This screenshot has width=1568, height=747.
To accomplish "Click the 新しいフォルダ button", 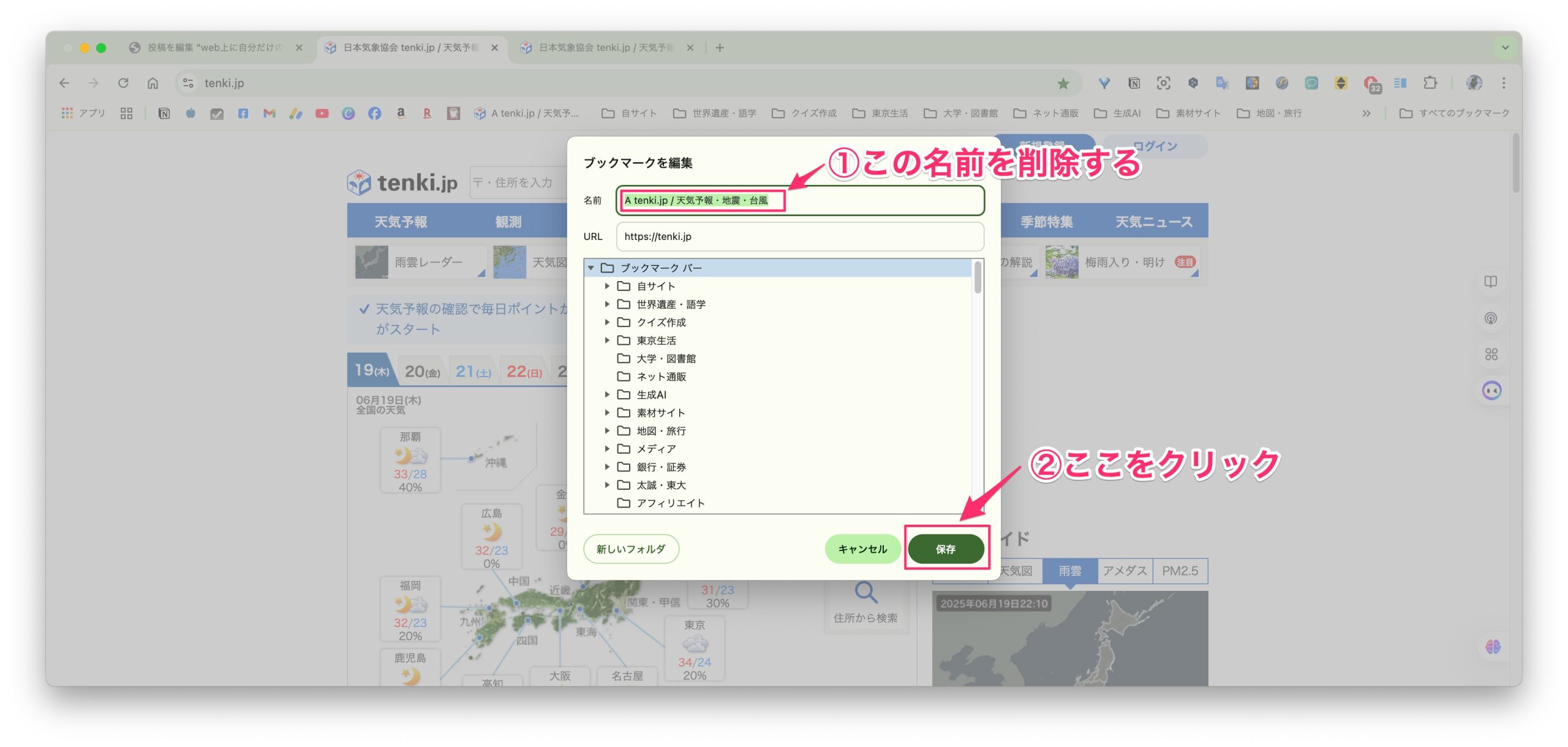I will pyautogui.click(x=631, y=549).
